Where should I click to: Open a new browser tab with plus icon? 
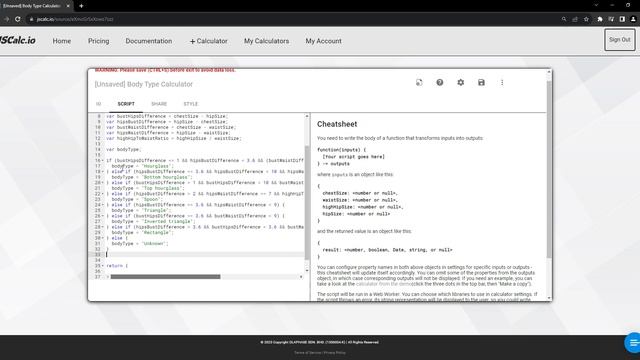tap(81, 6)
